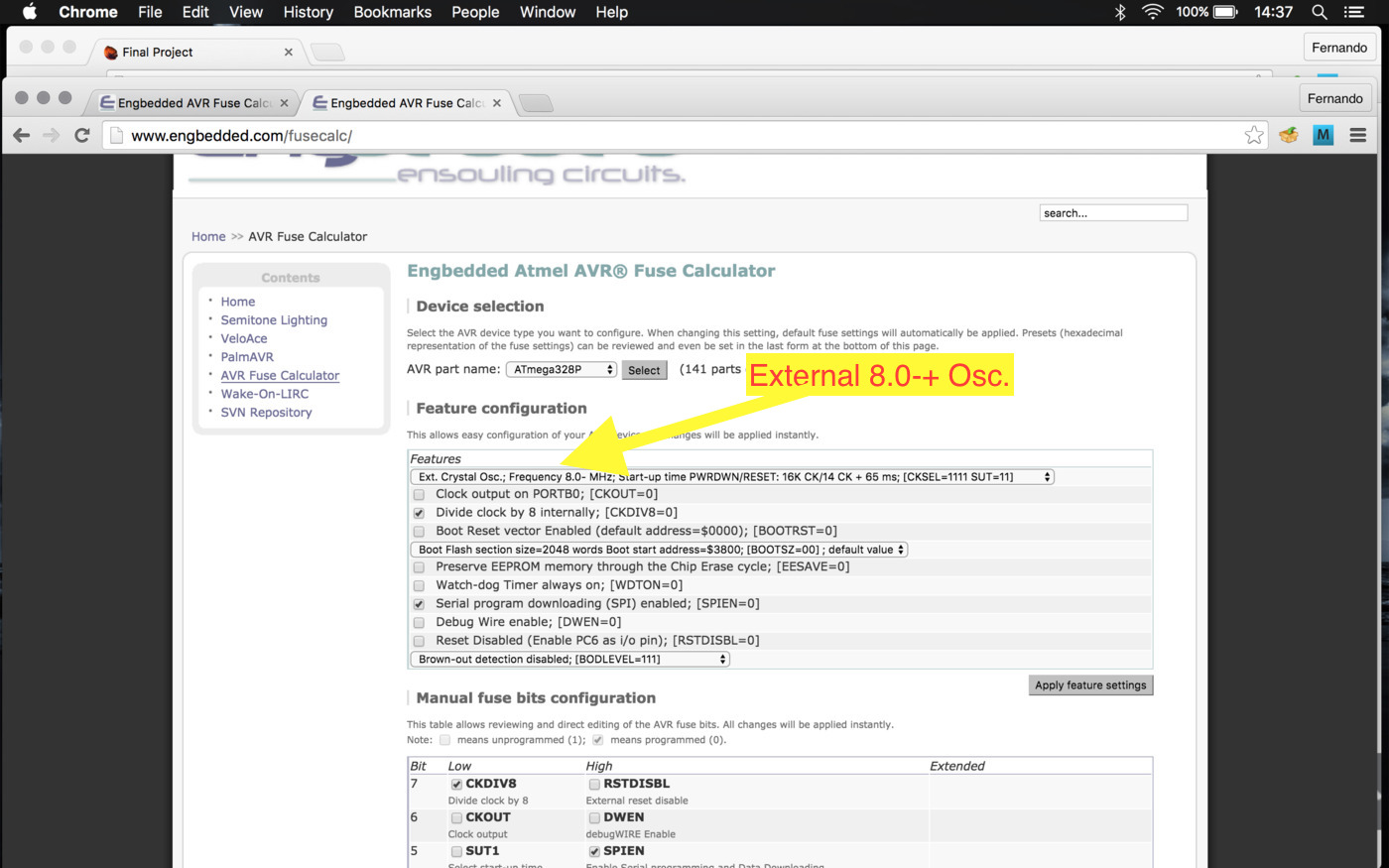Screen dimensions: 1389x868
Task: Check the CKOUT bit 6 checkbox
Action: point(456,817)
